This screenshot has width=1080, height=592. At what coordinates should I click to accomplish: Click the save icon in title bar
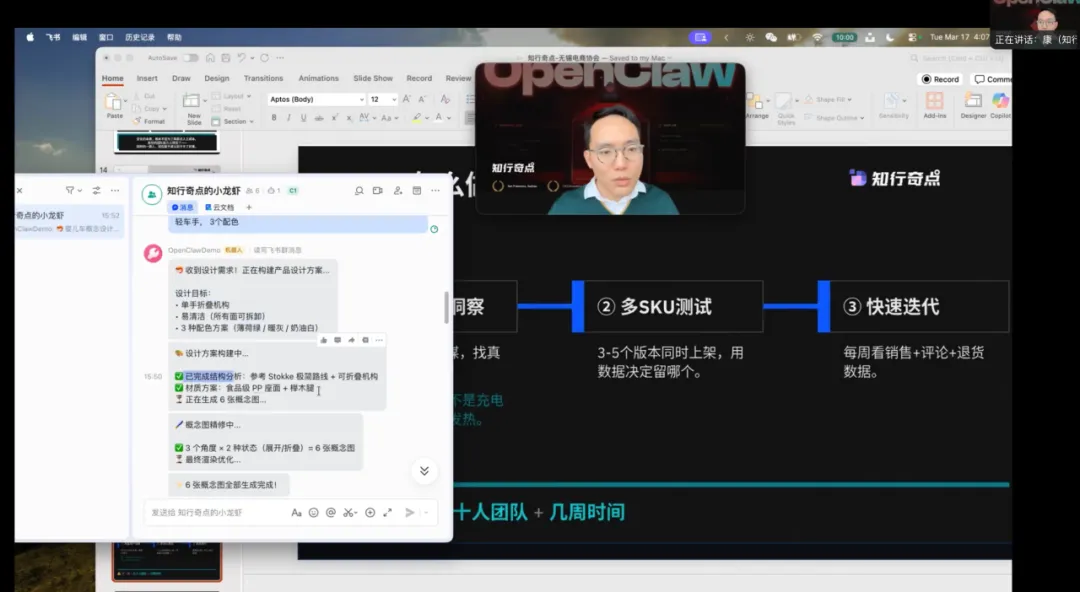tap(225, 58)
